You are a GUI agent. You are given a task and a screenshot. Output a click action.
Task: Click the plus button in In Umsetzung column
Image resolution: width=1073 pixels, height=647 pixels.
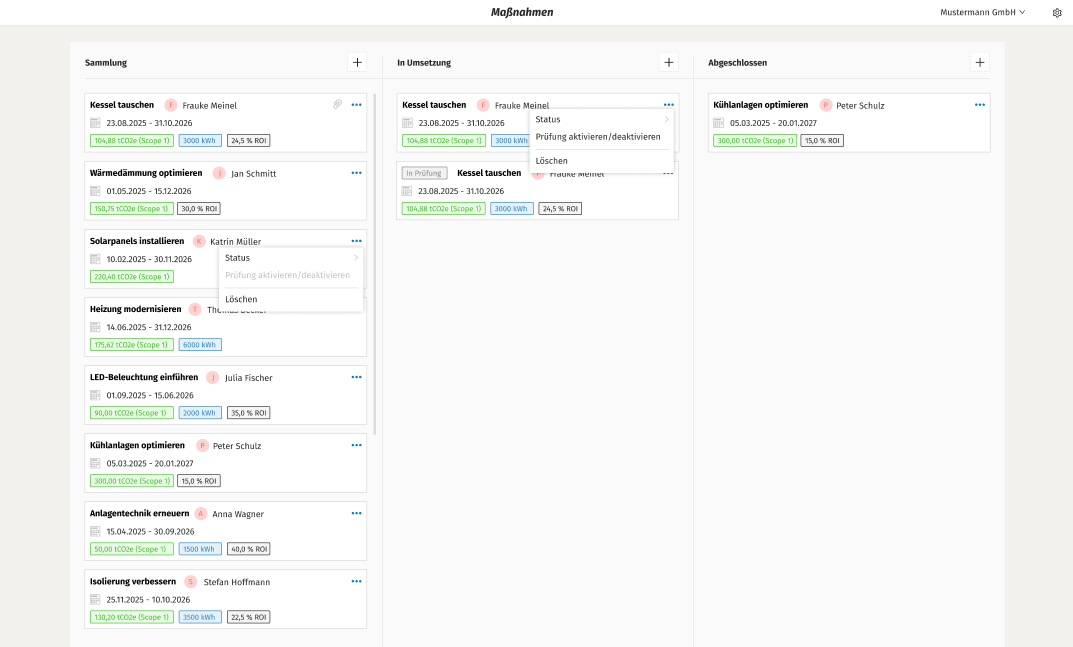[669, 62]
